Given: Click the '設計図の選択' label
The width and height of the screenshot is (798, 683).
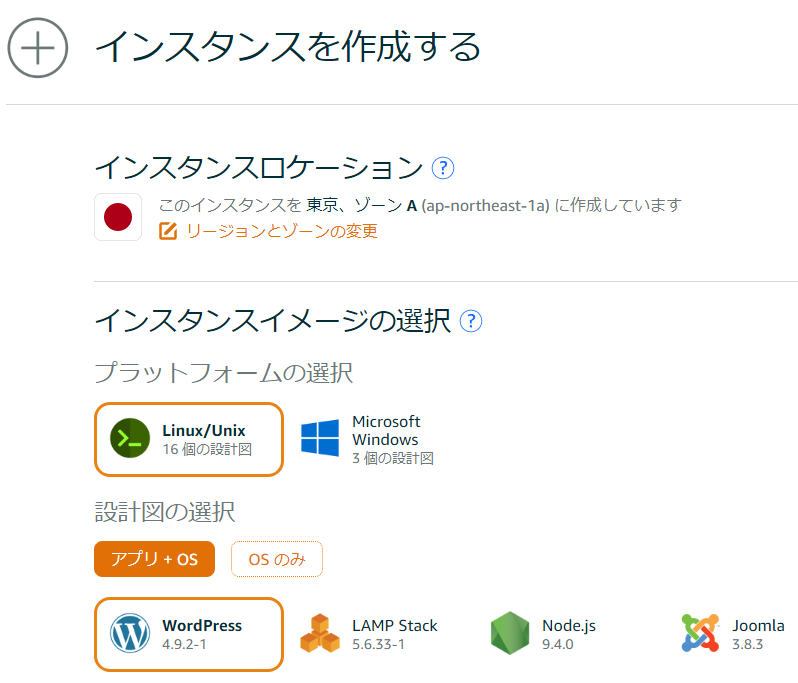Looking at the screenshot, I should (x=165, y=512).
